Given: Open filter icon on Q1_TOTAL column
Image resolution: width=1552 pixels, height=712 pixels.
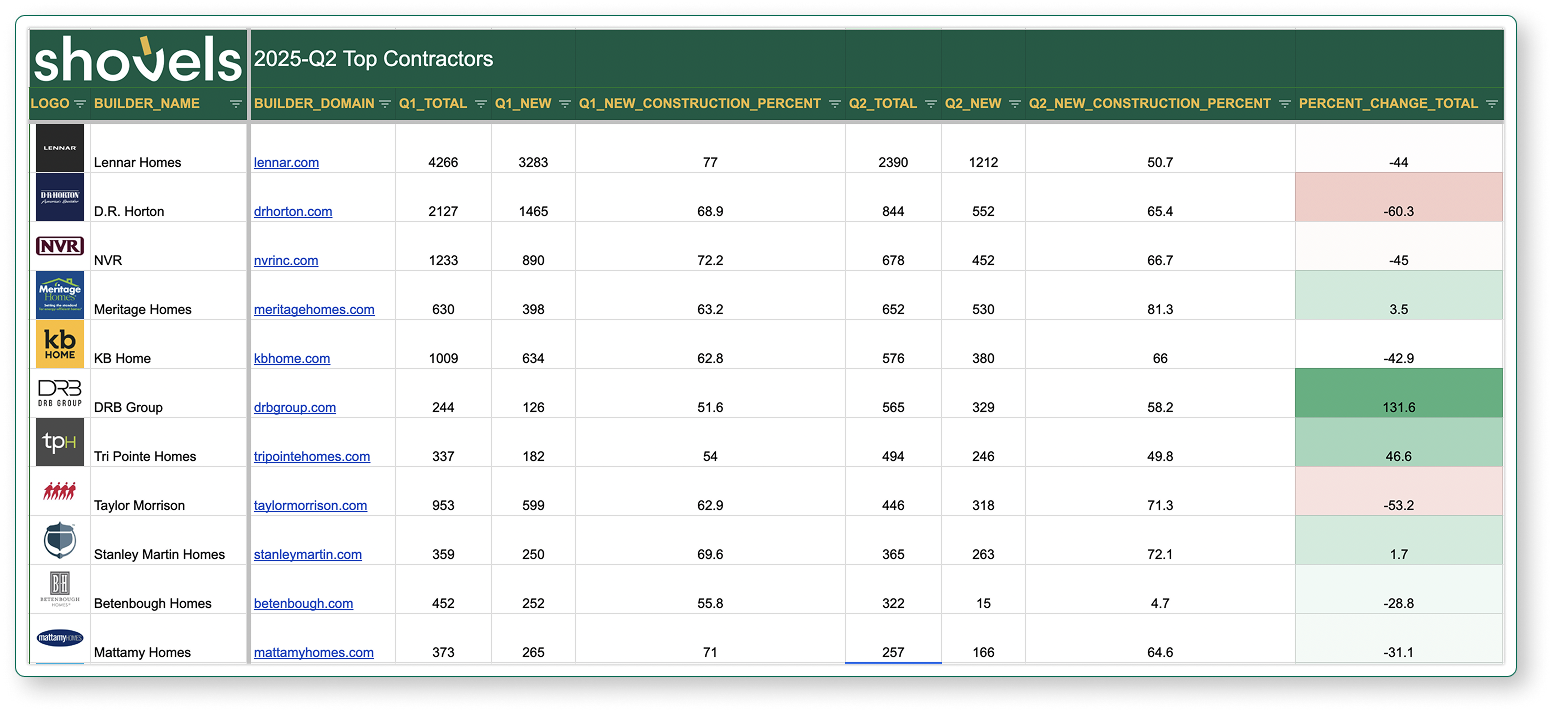Looking at the screenshot, I should click(481, 104).
